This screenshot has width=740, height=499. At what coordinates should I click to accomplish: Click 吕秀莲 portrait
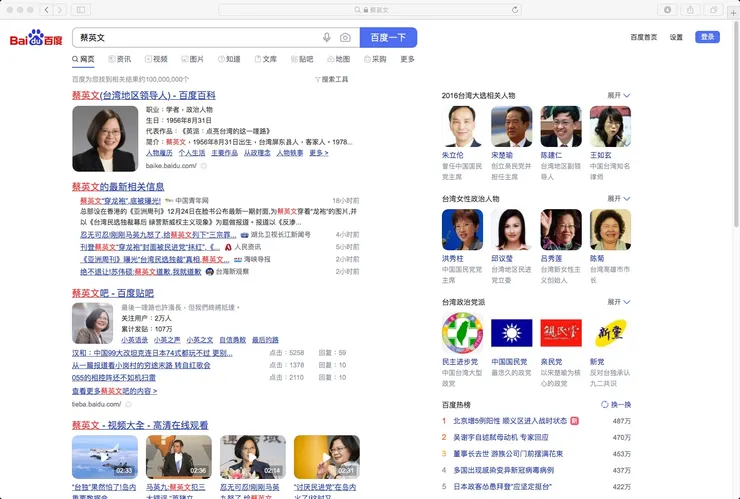point(561,229)
